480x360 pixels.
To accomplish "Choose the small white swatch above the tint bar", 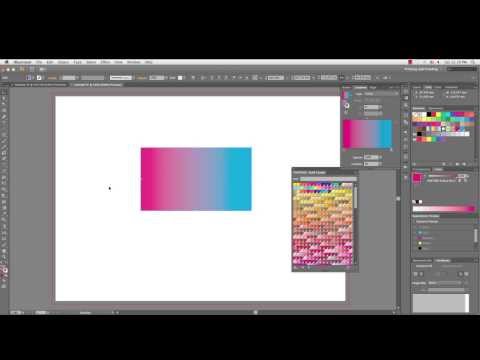I will 421,202.
